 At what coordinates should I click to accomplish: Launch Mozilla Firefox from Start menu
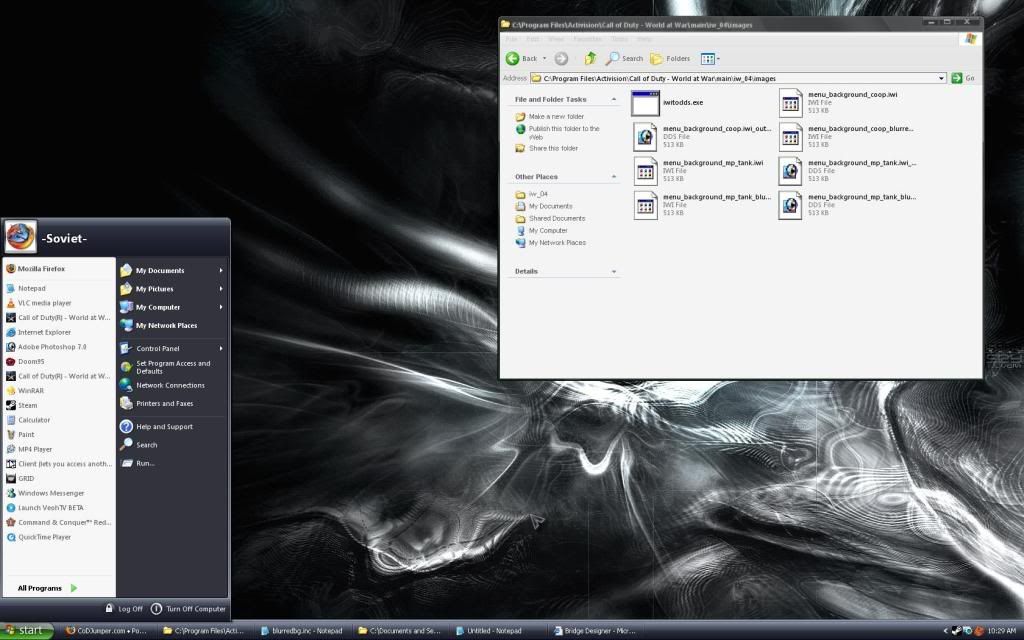click(59, 269)
